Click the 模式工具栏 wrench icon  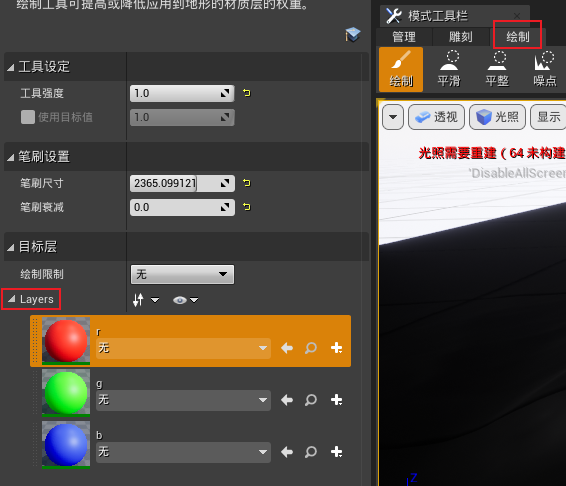coord(394,16)
